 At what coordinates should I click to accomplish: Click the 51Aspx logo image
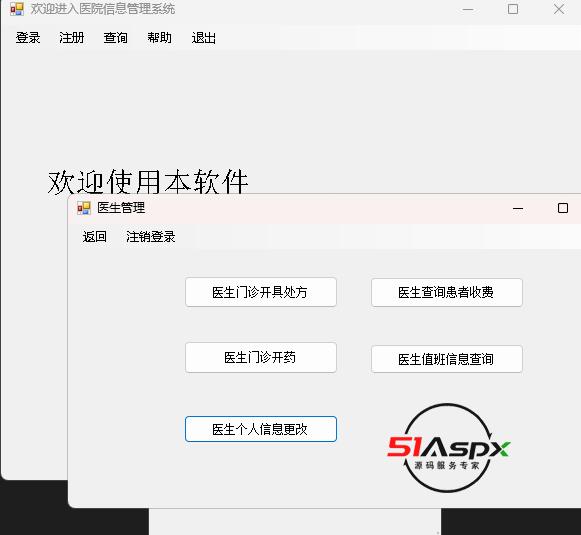tap(448, 448)
